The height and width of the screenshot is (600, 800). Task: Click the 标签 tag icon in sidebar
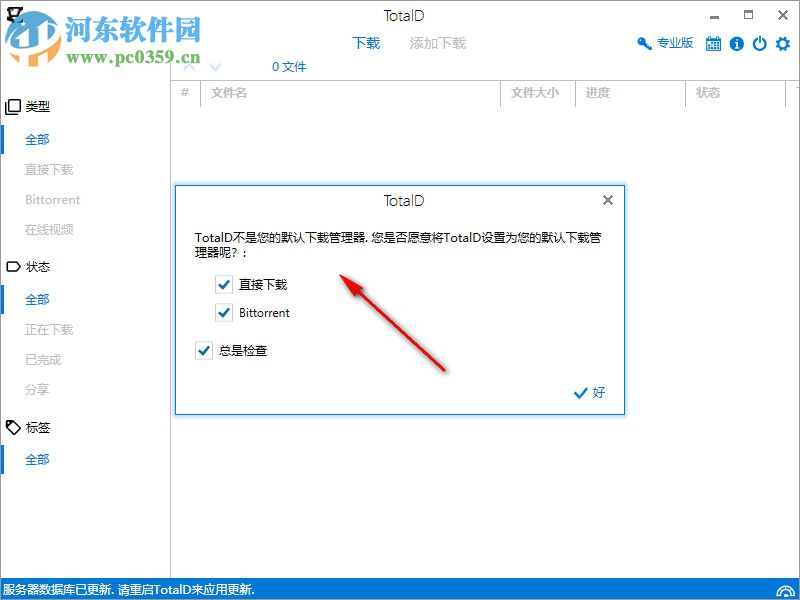(x=14, y=427)
